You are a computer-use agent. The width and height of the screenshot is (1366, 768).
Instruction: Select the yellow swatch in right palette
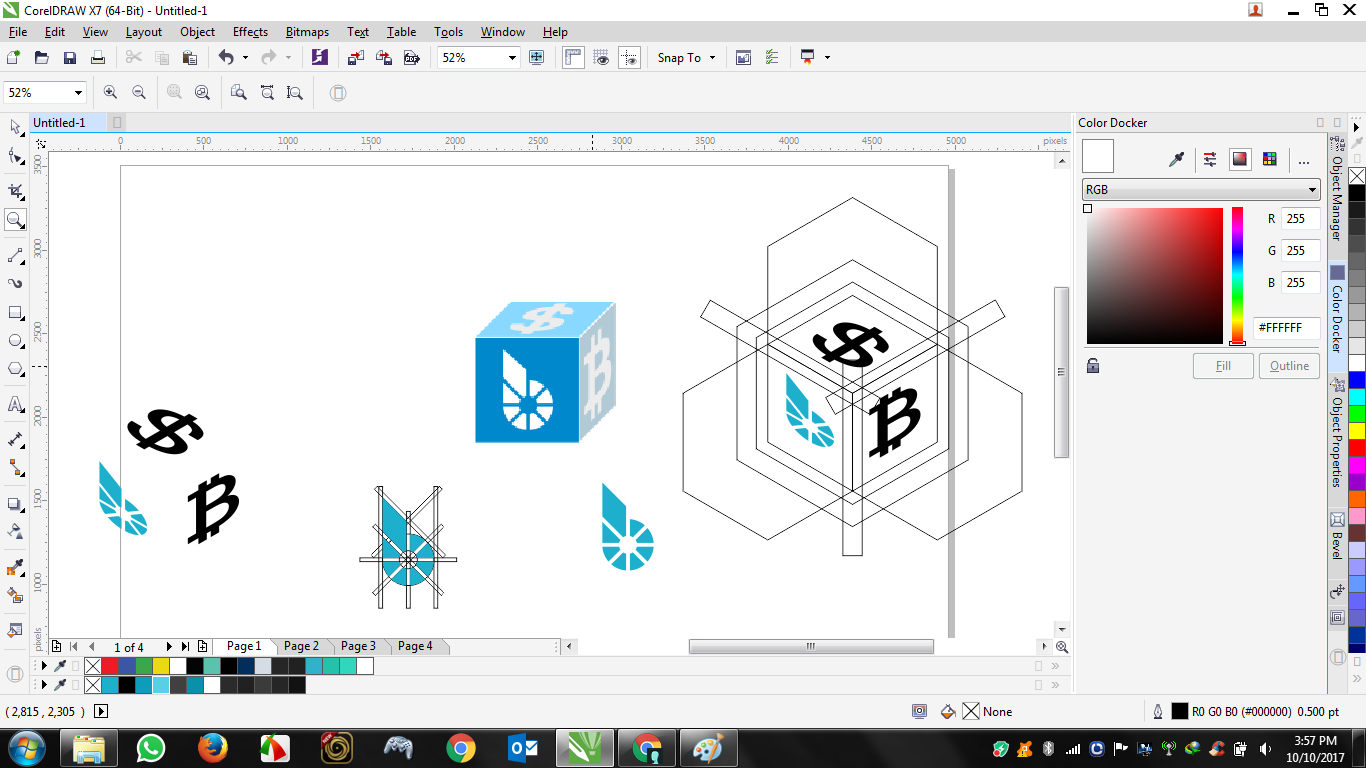(1357, 430)
